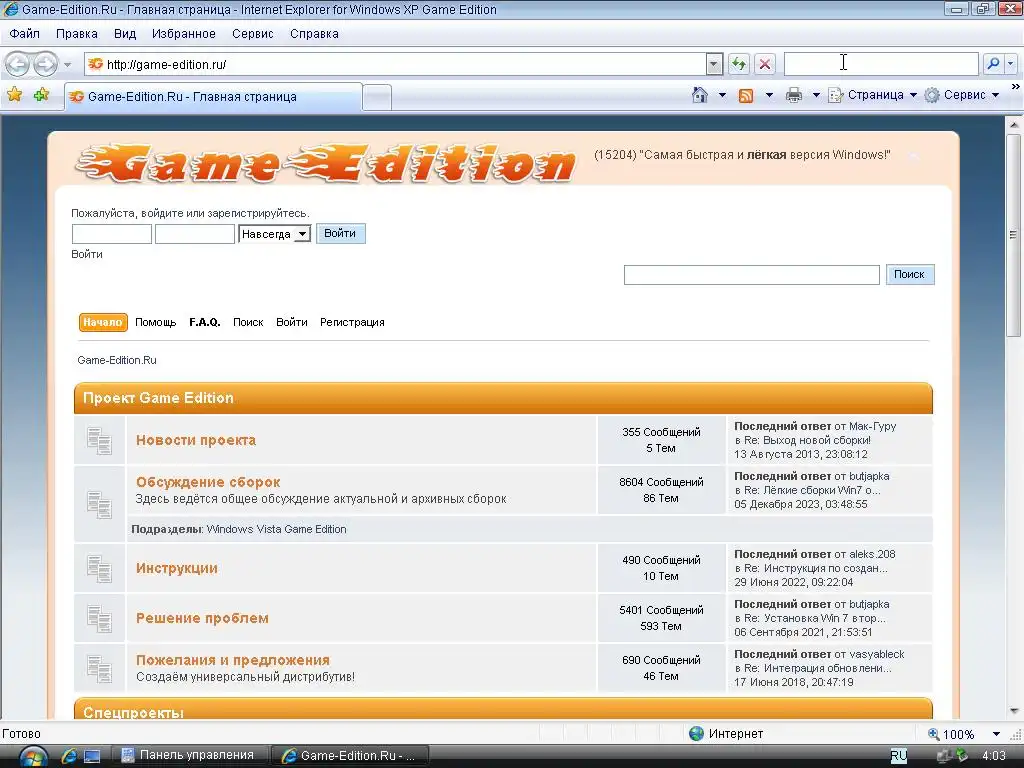The width and height of the screenshot is (1024, 768).
Task: Click the Поиск search button
Action: [910, 274]
